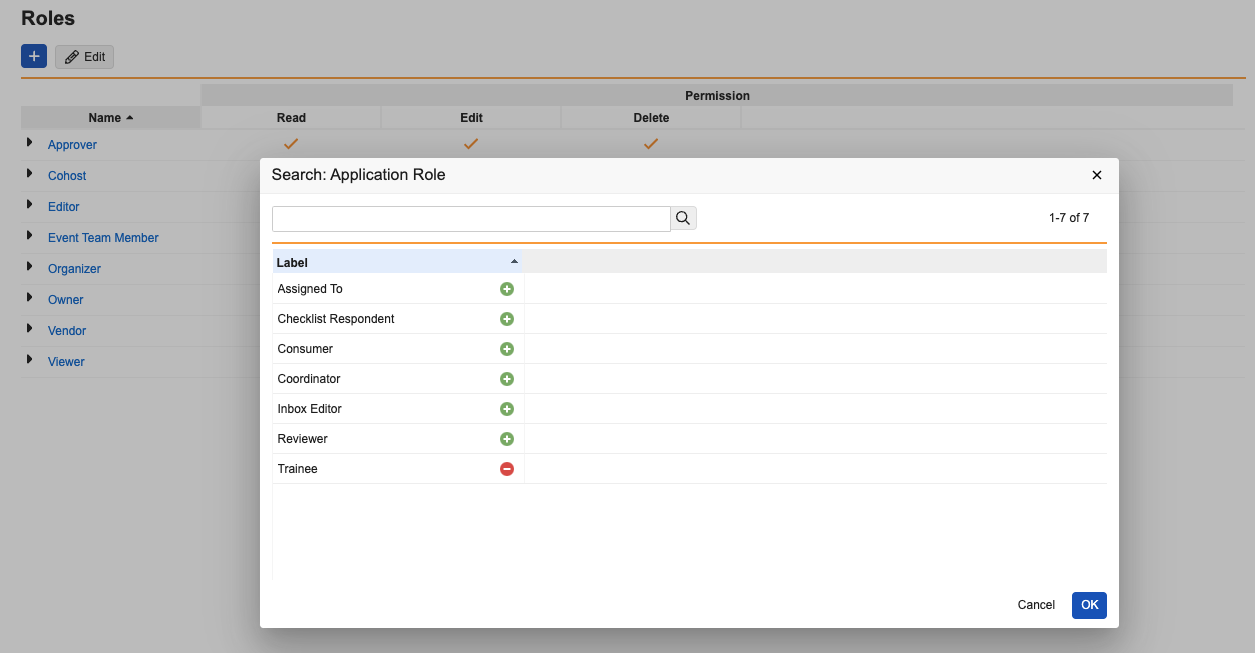1255x653 pixels.
Task: Click the Application Role search field
Action: [471, 218]
